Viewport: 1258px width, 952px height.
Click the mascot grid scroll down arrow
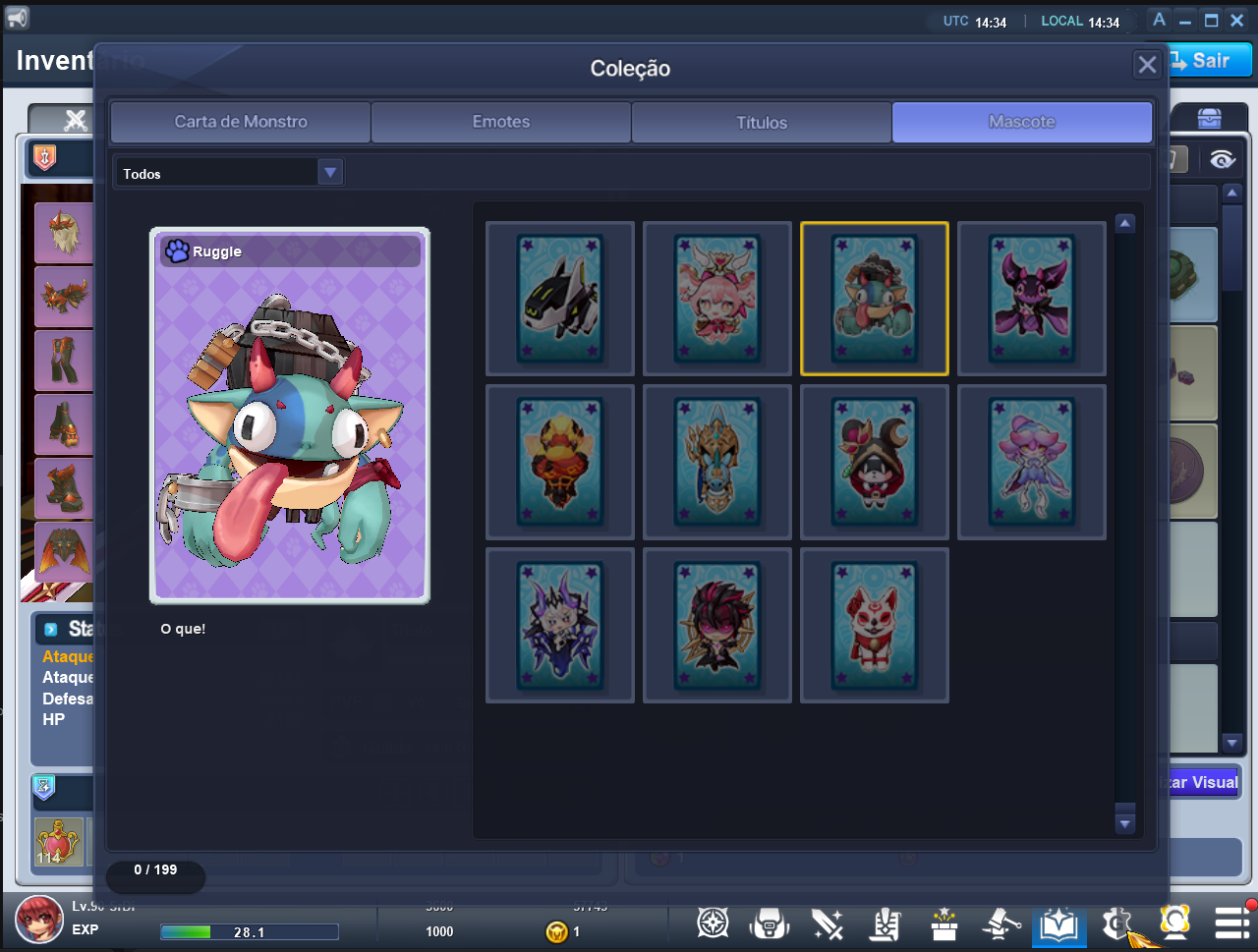(1125, 823)
